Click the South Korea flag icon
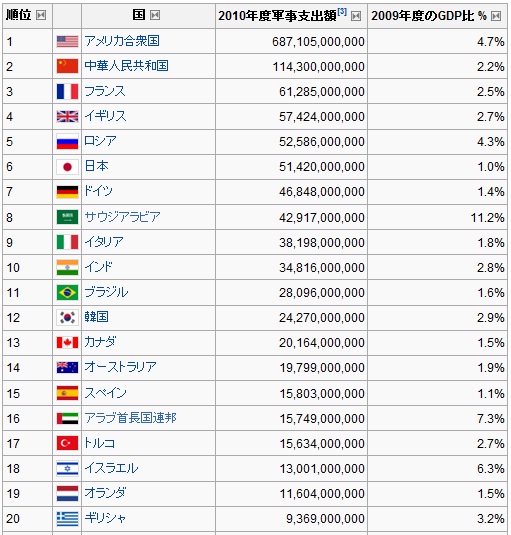This screenshot has height=535, width=511. coord(67,318)
